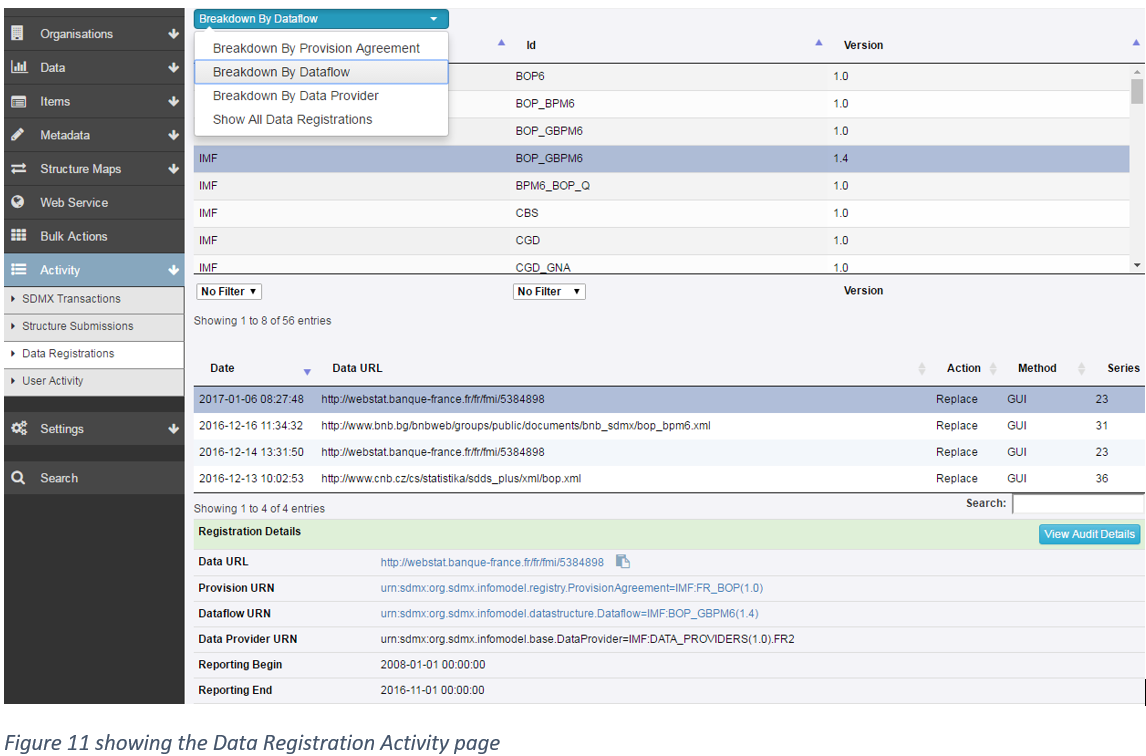Open the Provision URN link for FR_BOP
This screenshot has width=1146, height=756.
(571, 588)
